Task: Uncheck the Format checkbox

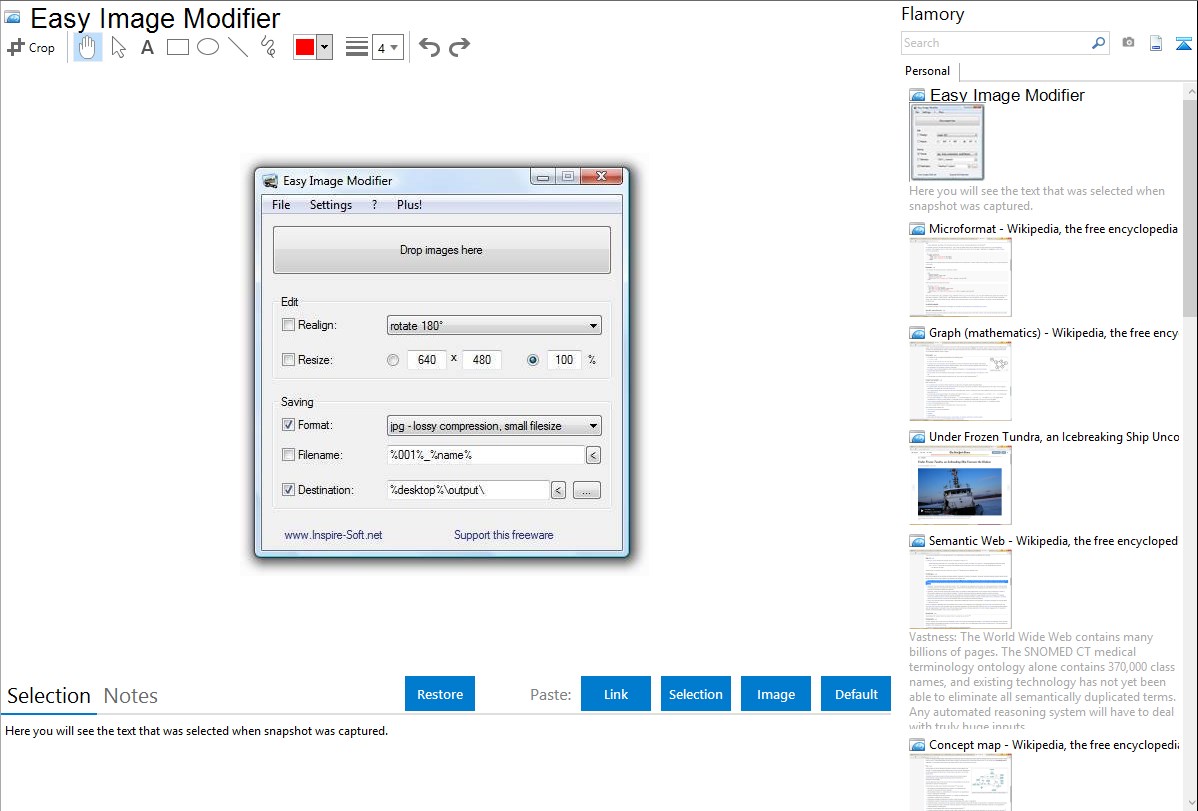Action: (x=288, y=425)
